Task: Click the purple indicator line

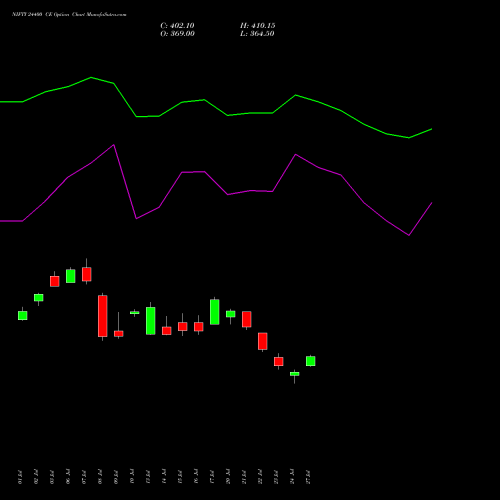Action: point(216,190)
